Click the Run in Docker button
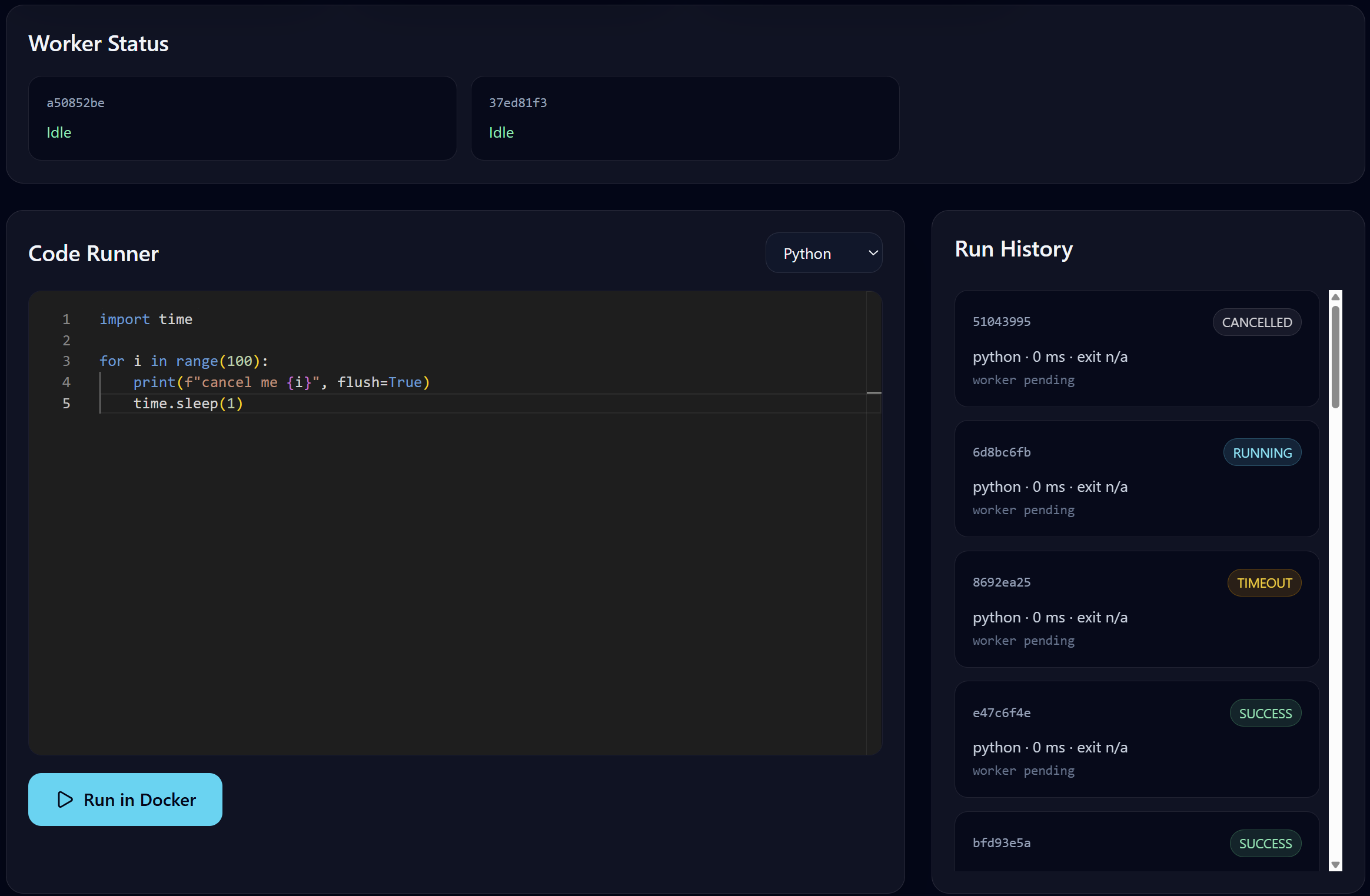1370x896 pixels. 125,800
